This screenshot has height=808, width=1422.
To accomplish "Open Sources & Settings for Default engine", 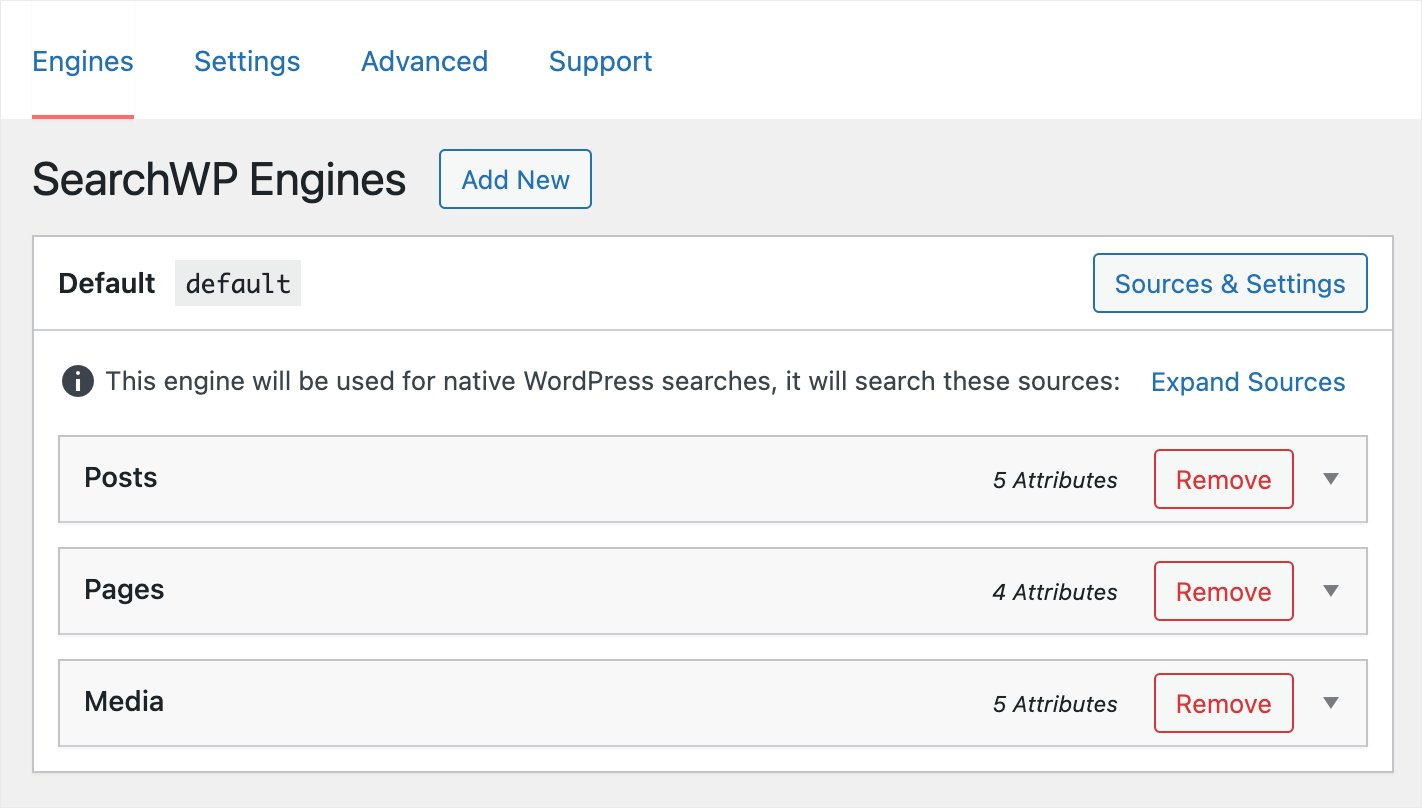I will pos(1230,283).
